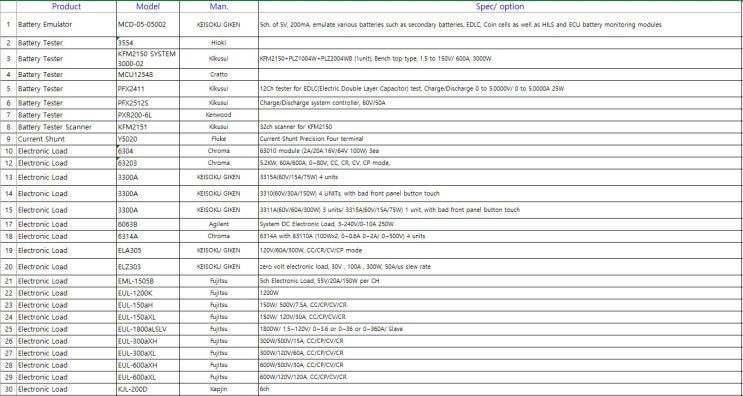Select spec 'Current Shunt Precision Four terminal'
The height and width of the screenshot is (396, 743).
500,139
